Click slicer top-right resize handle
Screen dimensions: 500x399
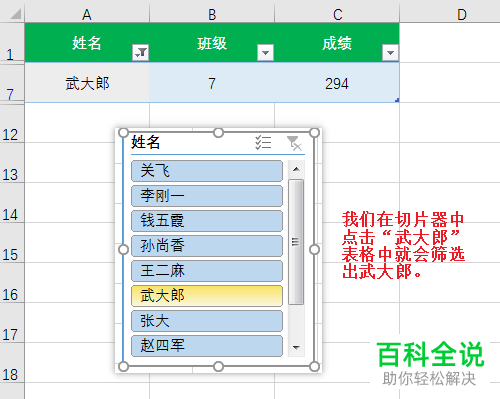(x=314, y=133)
